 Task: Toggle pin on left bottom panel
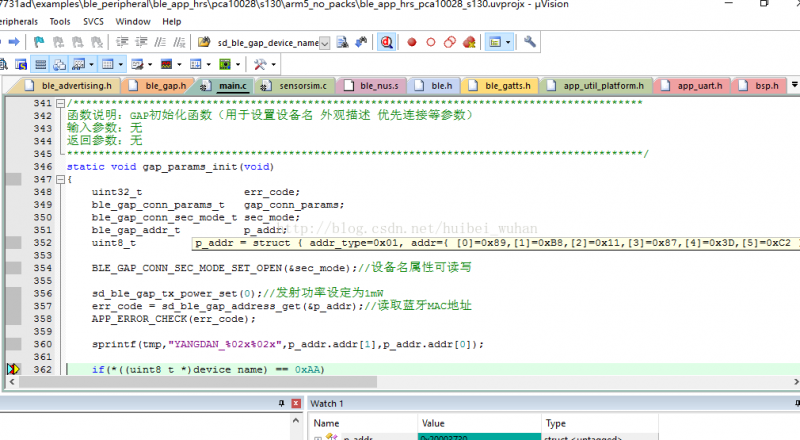[x=280, y=403]
